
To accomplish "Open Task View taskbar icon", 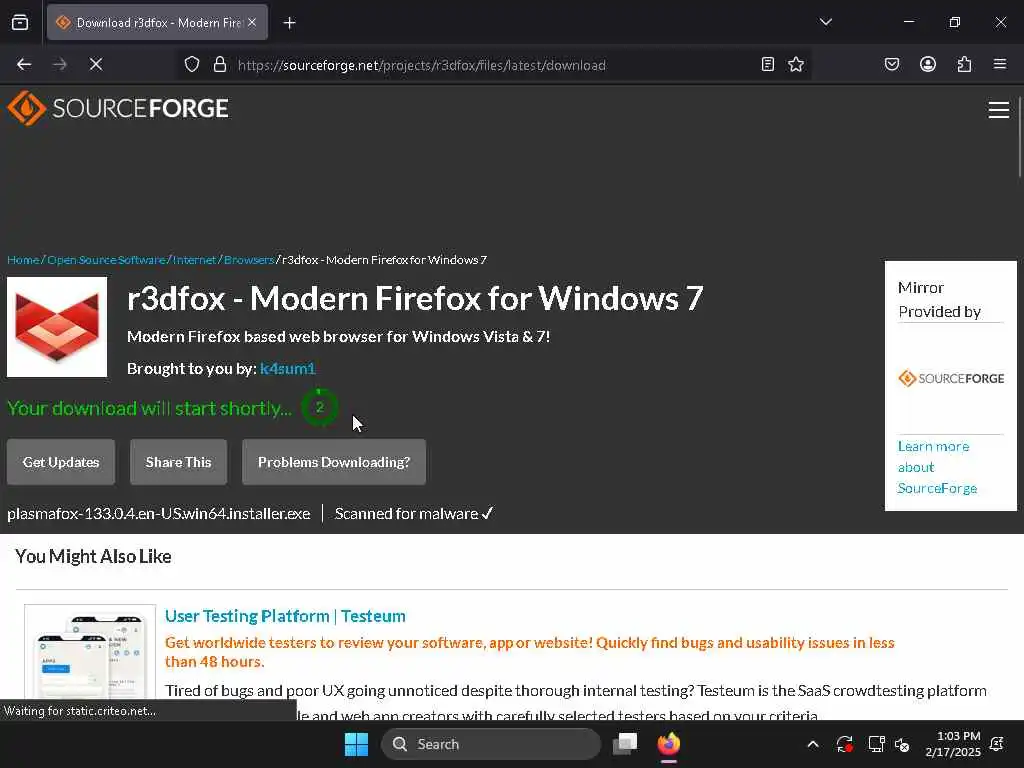I will coord(625,744).
